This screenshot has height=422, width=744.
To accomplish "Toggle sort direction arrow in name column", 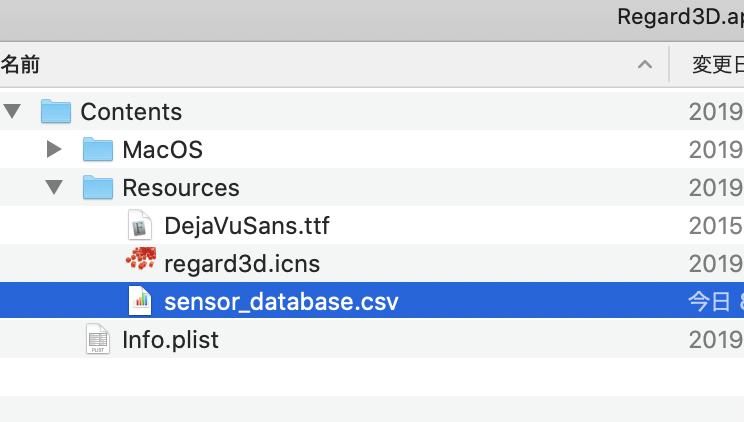I will 645,66.
